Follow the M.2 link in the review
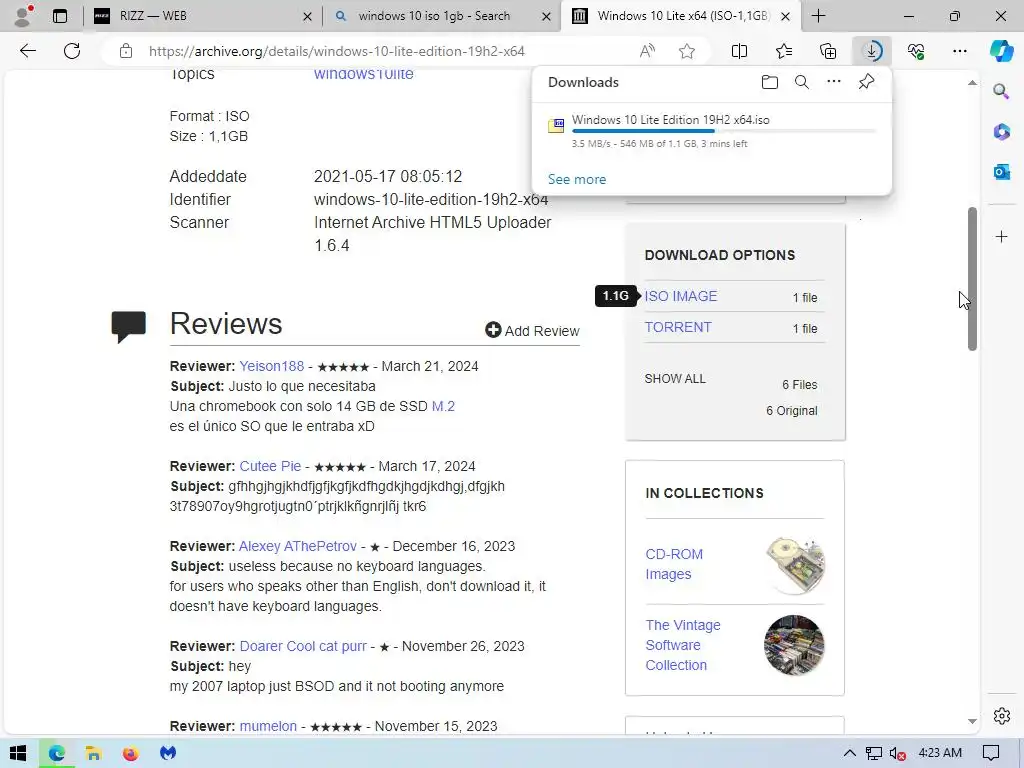This screenshot has height=768, width=1024. [443, 406]
